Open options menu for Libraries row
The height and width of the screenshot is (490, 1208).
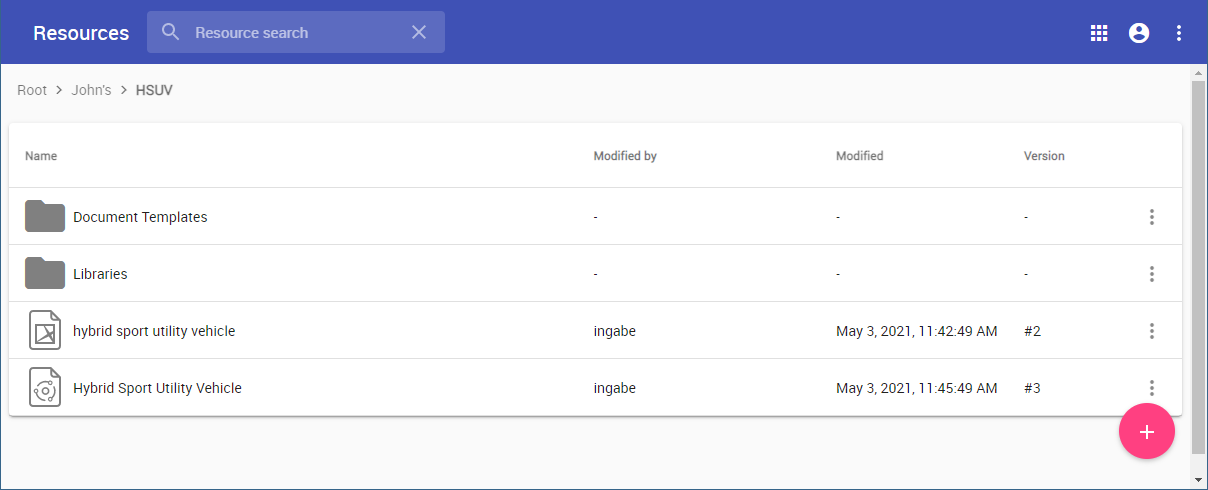1152,274
